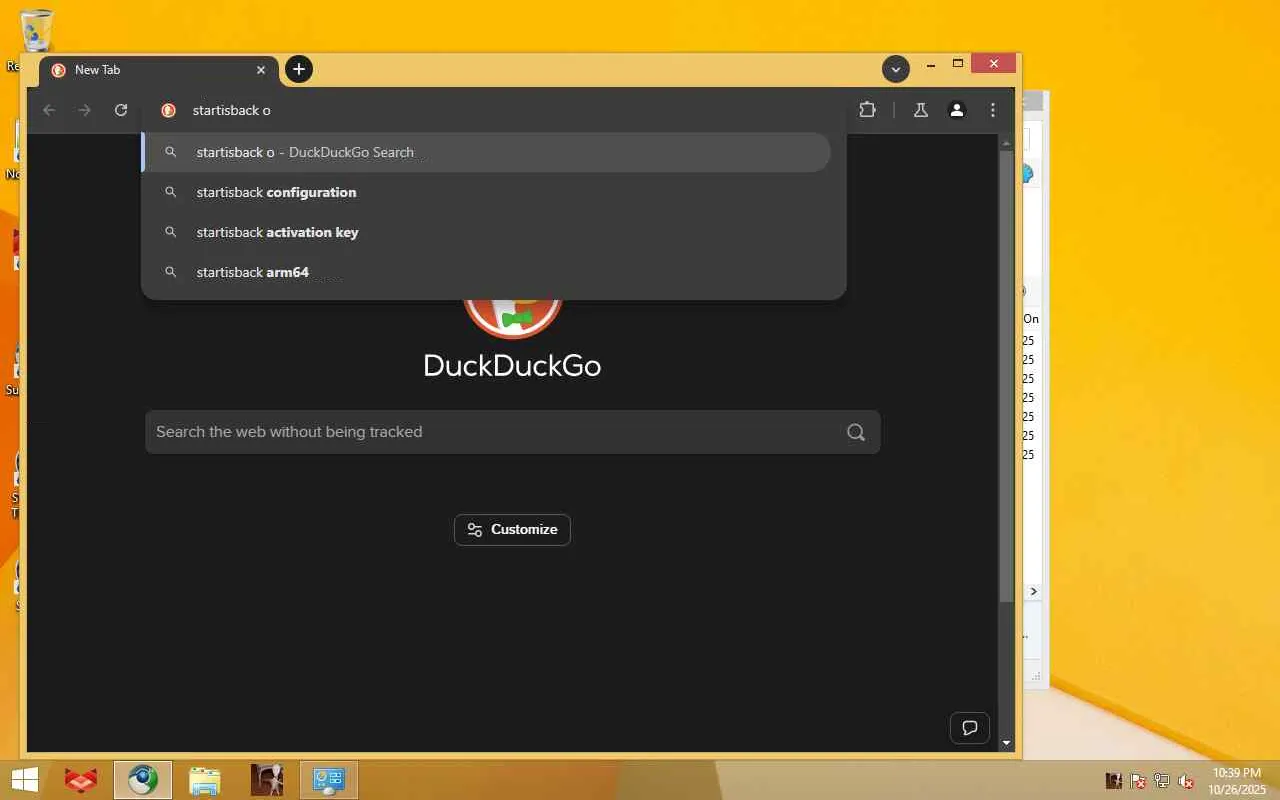
Task: Pick the "startisback configuration" suggestion
Action: [487, 192]
